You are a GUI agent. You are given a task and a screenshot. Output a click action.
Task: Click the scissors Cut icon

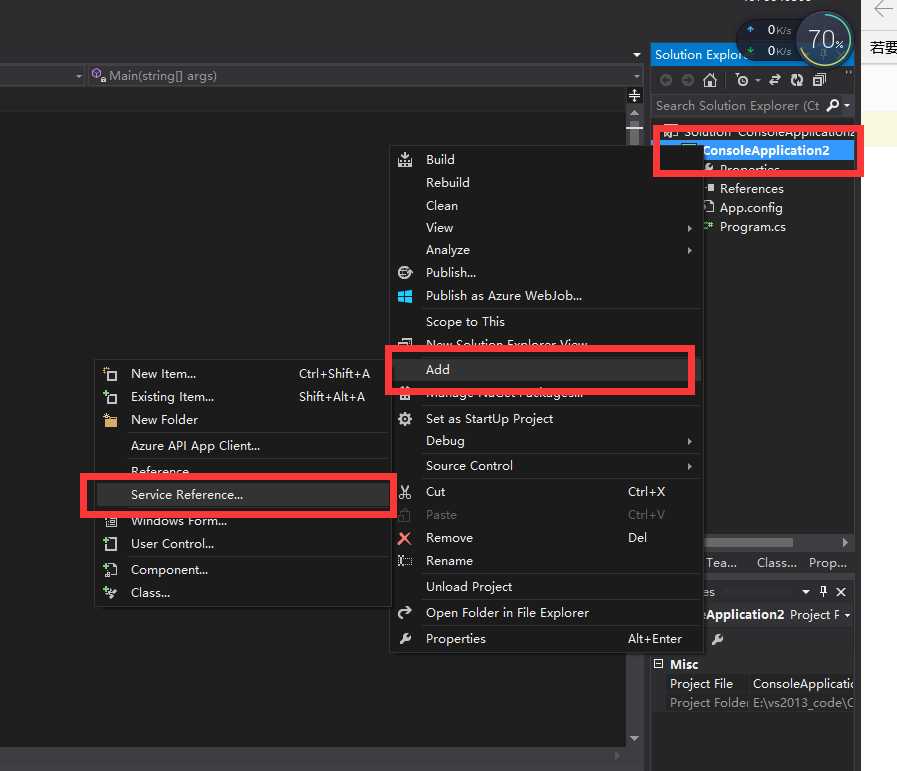(405, 492)
